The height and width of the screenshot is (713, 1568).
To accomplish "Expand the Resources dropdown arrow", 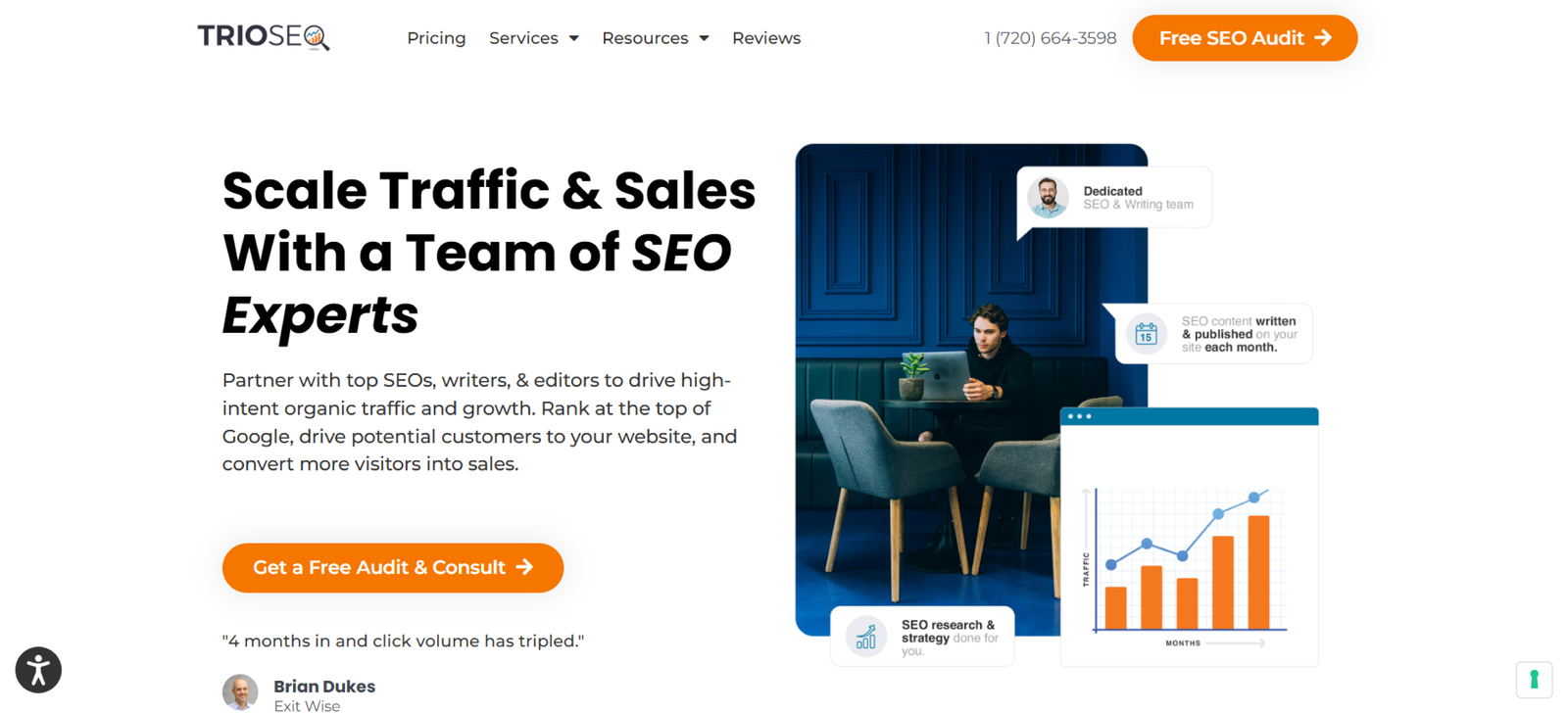I will point(704,38).
